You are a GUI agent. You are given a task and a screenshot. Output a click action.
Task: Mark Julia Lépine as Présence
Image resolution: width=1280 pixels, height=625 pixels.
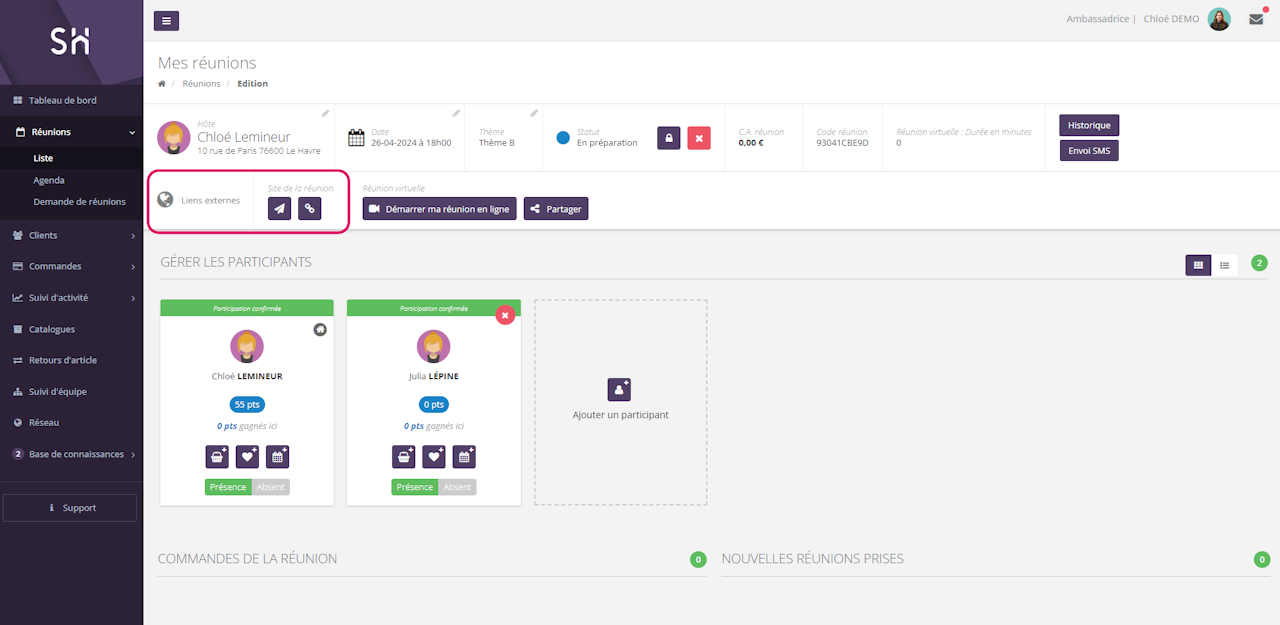tap(415, 487)
